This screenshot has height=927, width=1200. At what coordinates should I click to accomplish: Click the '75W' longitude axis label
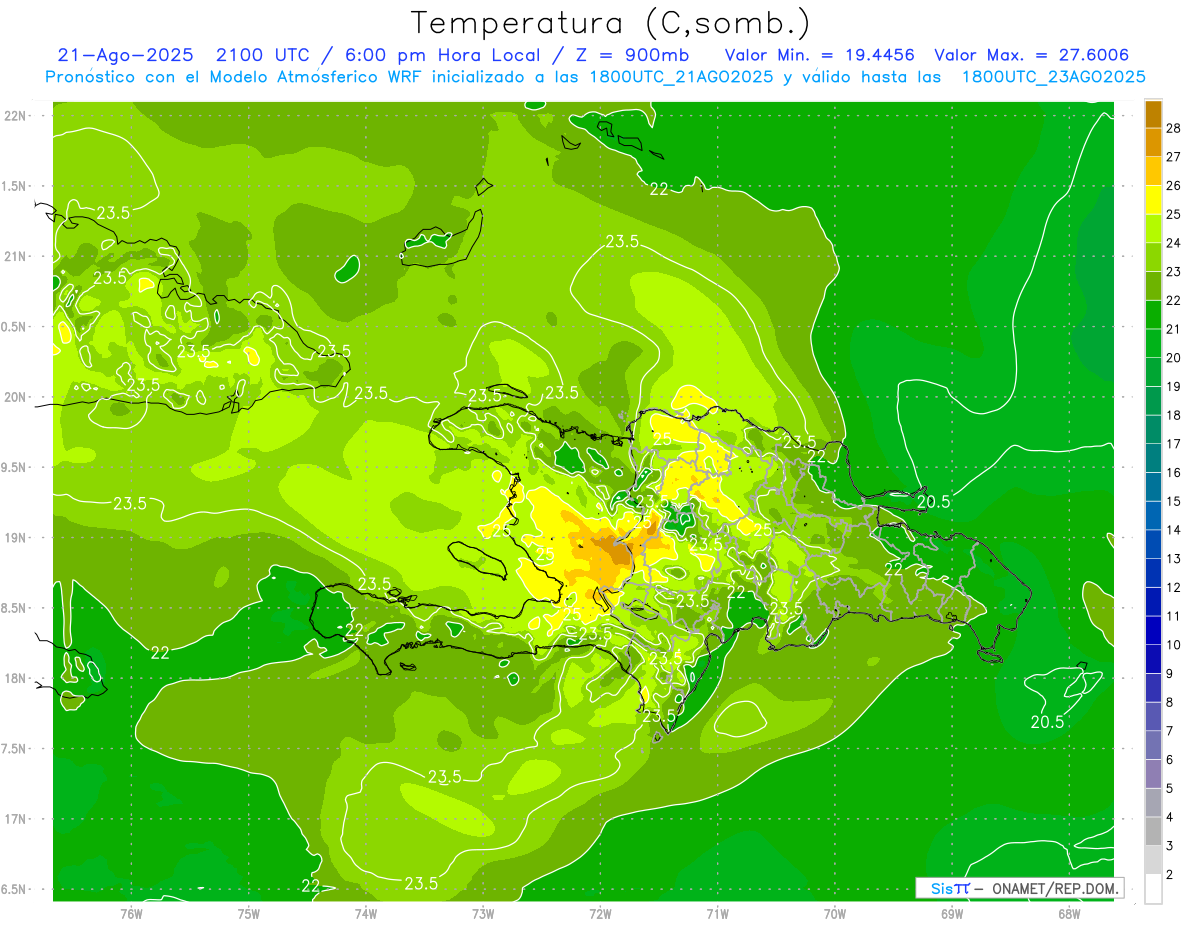click(x=248, y=914)
